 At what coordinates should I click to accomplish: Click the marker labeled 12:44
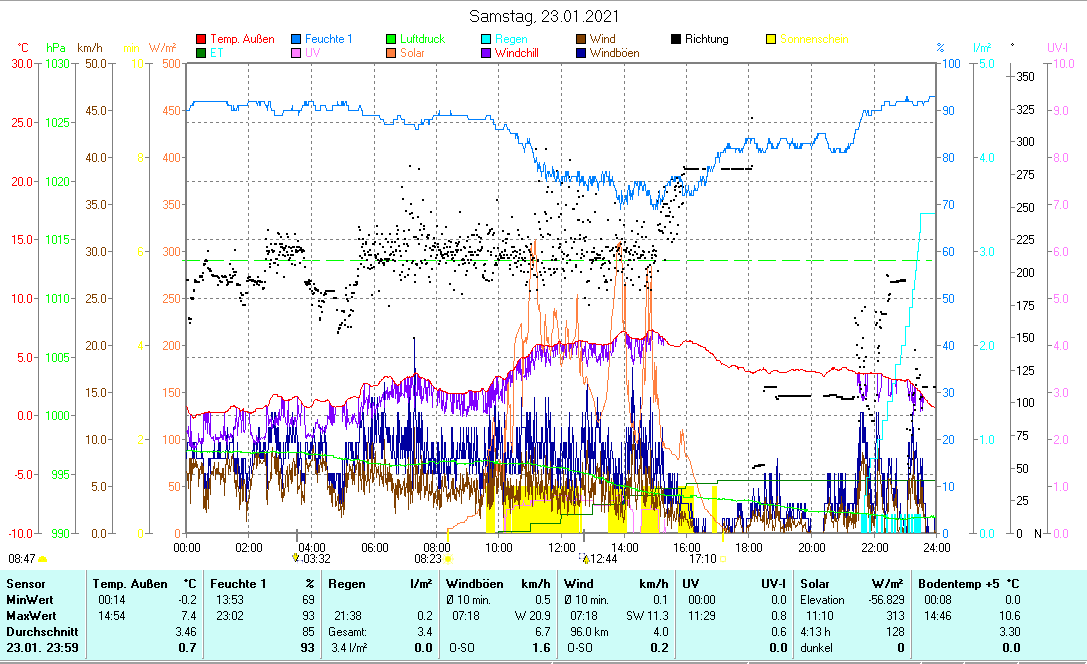tap(585, 558)
